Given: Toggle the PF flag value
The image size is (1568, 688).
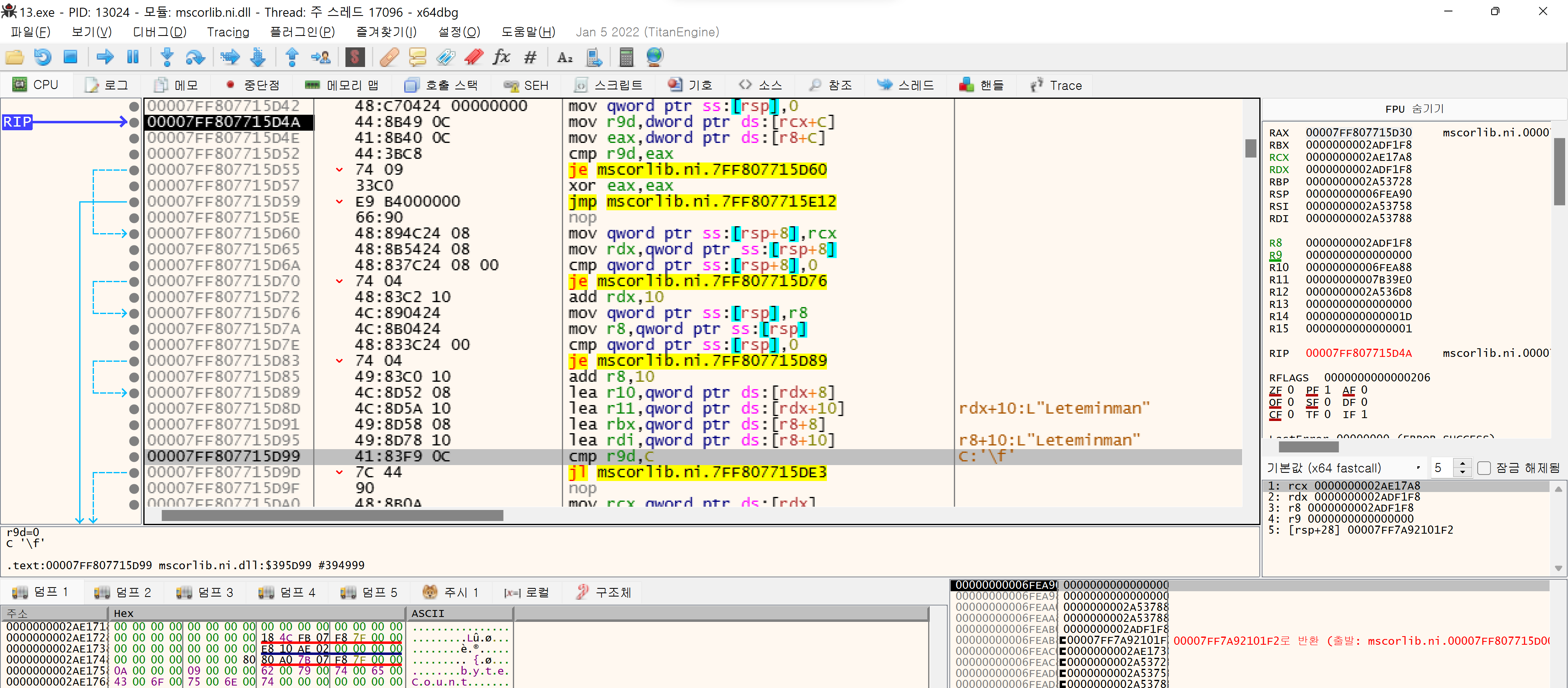Looking at the screenshot, I should (1327, 390).
